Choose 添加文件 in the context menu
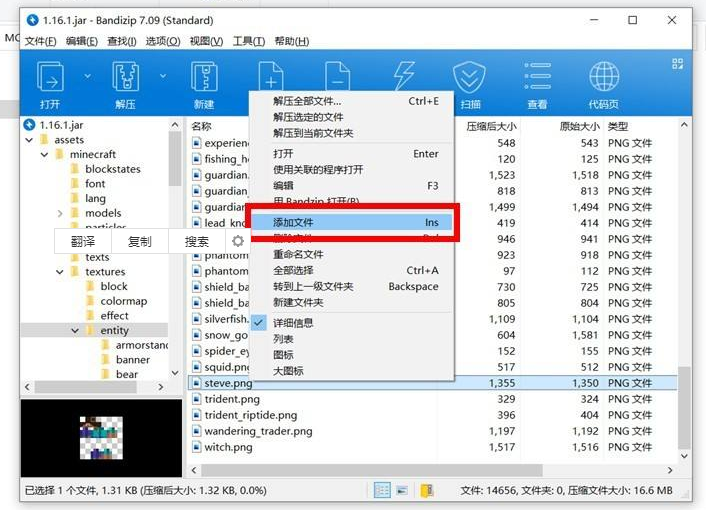Screen dimensions: 706x510 pyautogui.click(x=352, y=222)
